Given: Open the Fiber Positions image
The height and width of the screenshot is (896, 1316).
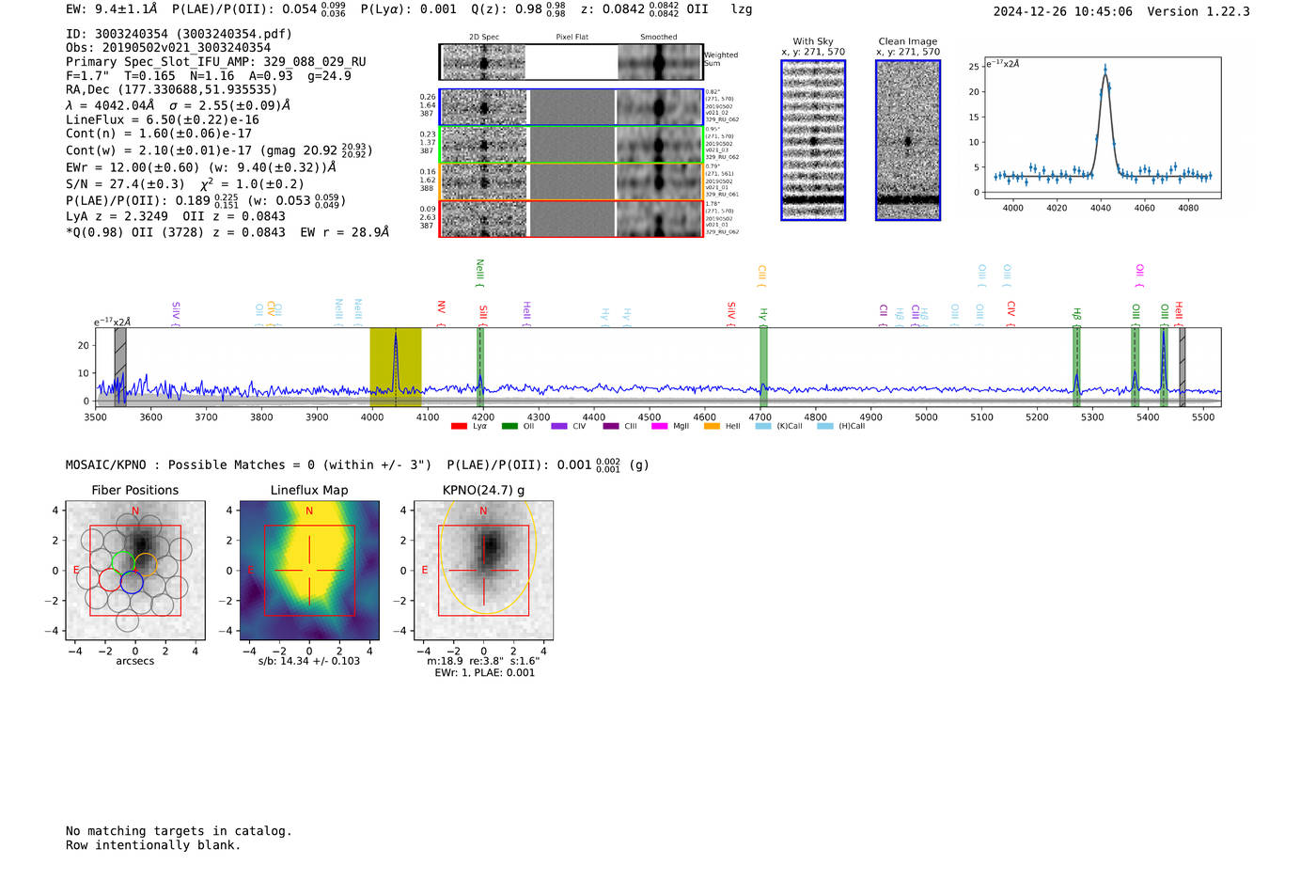Looking at the screenshot, I should point(135,571).
